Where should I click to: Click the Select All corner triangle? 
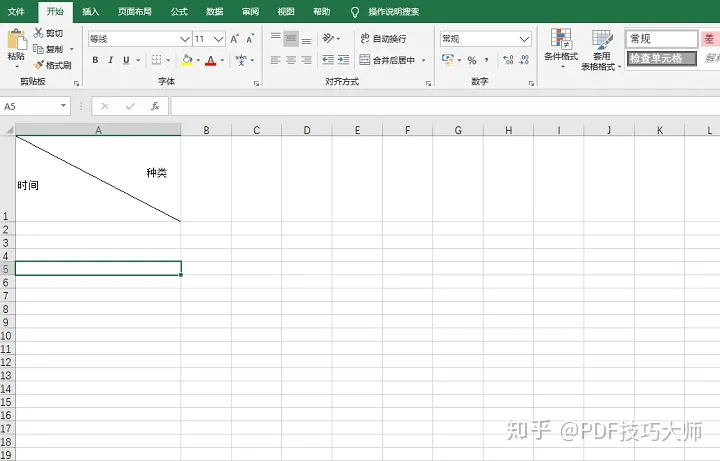point(9,130)
